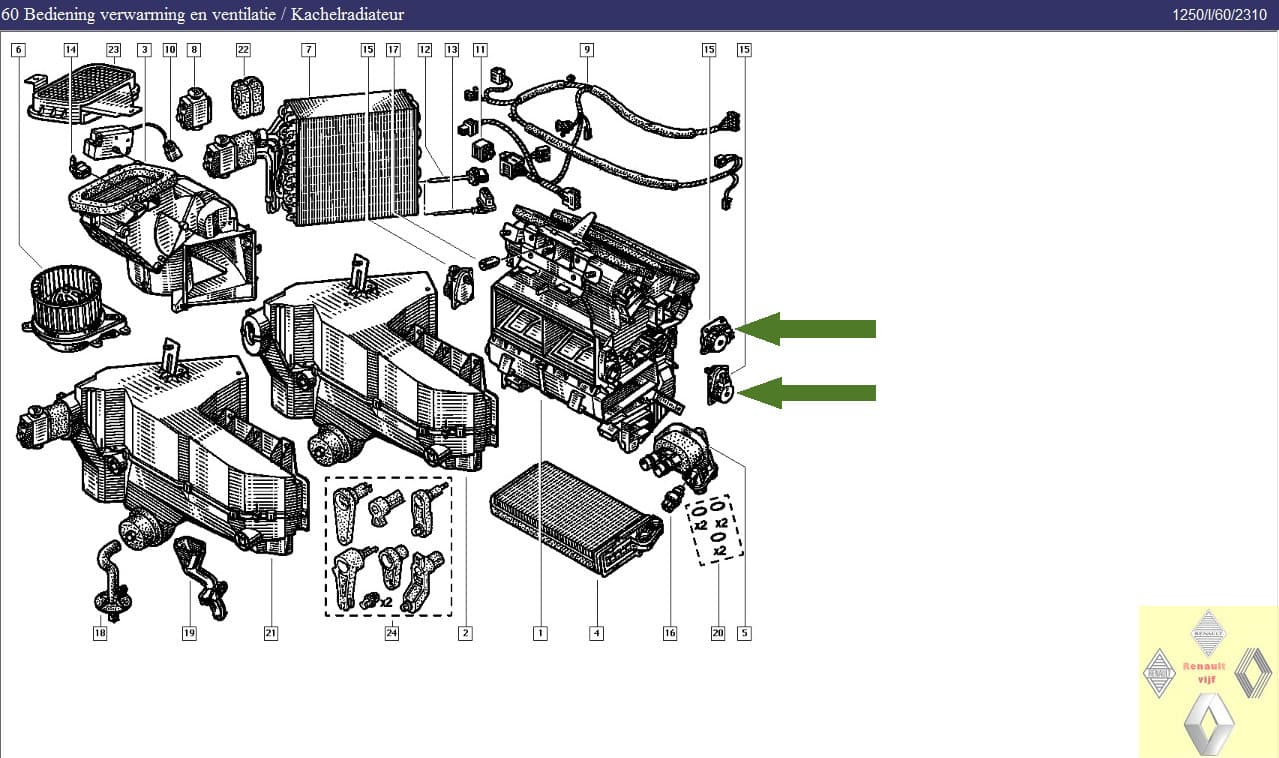
Task: Click callout 16 below the evaporator
Action: [668, 632]
